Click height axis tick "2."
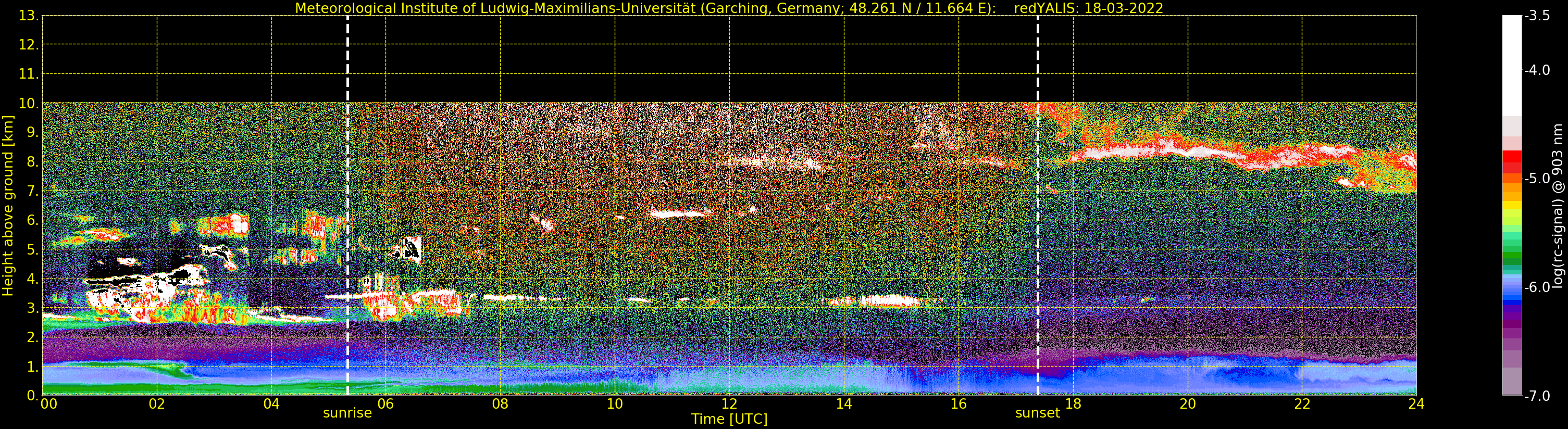This screenshot has width=1568, height=429. (x=32, y=337)
